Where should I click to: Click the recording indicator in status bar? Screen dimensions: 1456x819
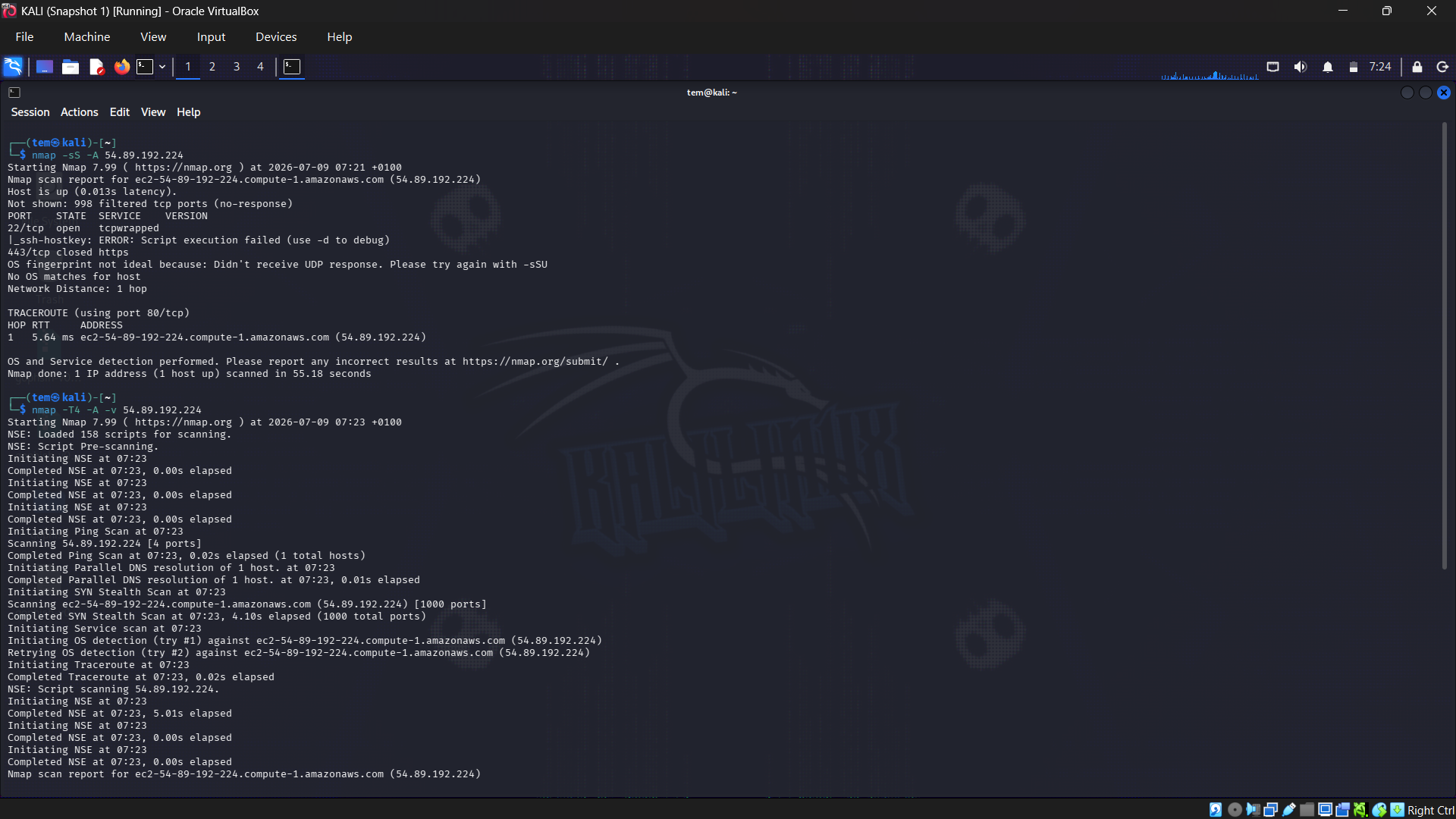click(1343, 810)
